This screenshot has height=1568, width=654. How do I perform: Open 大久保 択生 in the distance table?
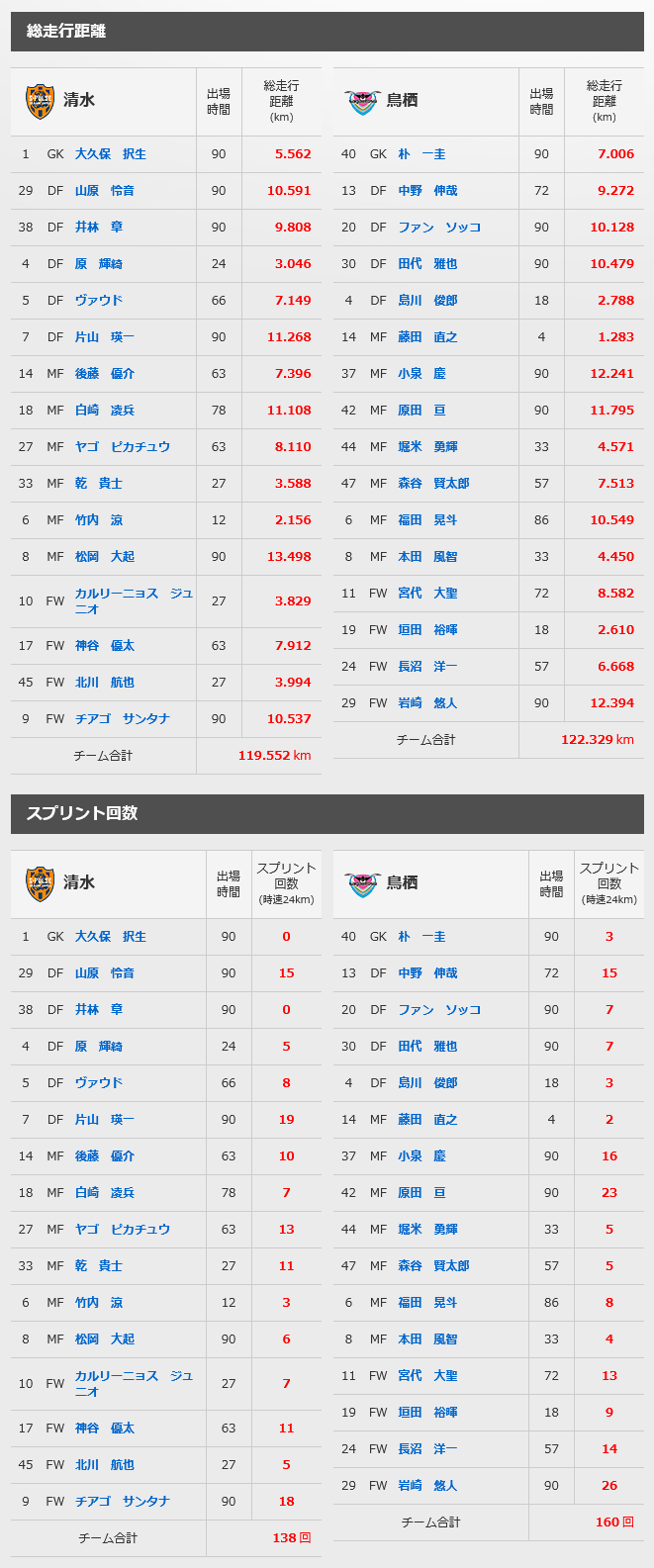point(111,154)
